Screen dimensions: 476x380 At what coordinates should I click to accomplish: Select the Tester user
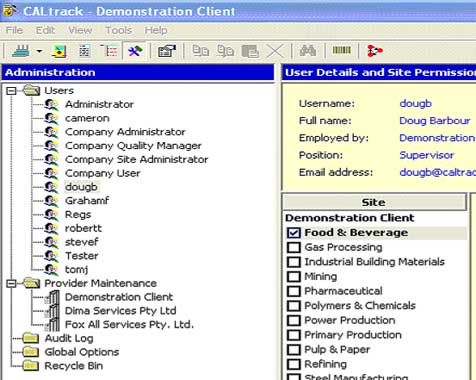82,256
